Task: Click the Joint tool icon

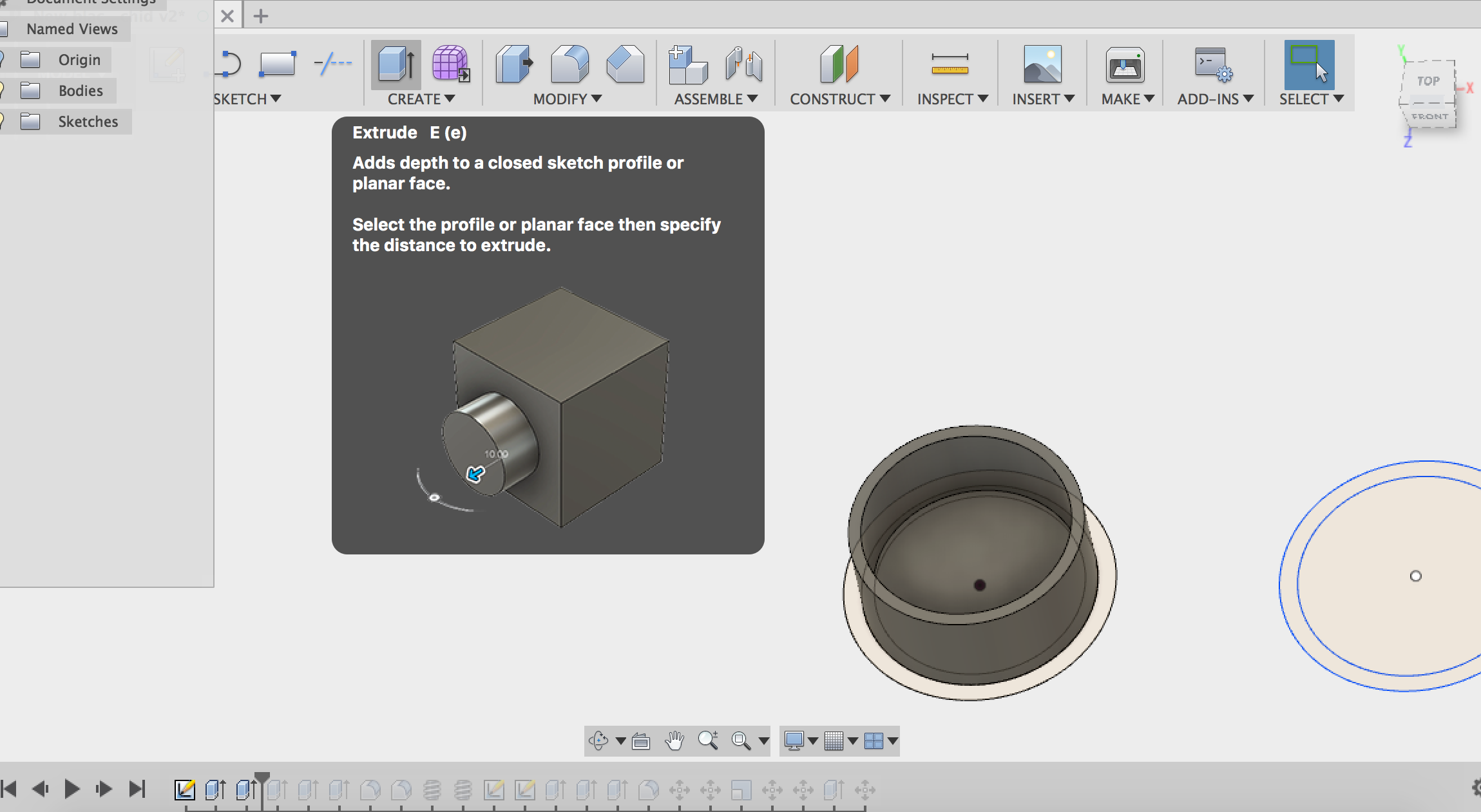Action: tap(743, 64)
